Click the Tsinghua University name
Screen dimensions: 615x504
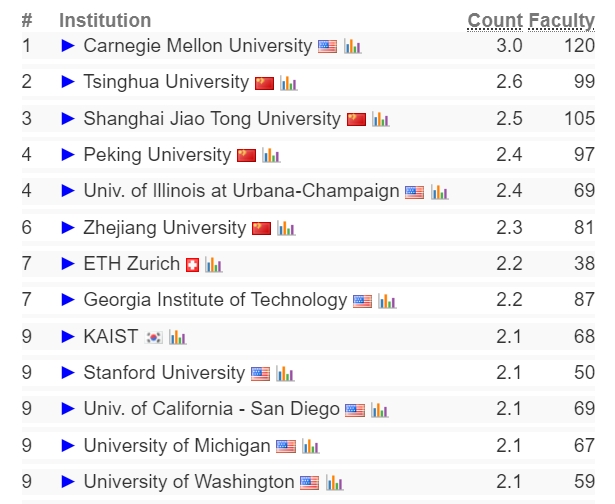(x=166, y=82)
